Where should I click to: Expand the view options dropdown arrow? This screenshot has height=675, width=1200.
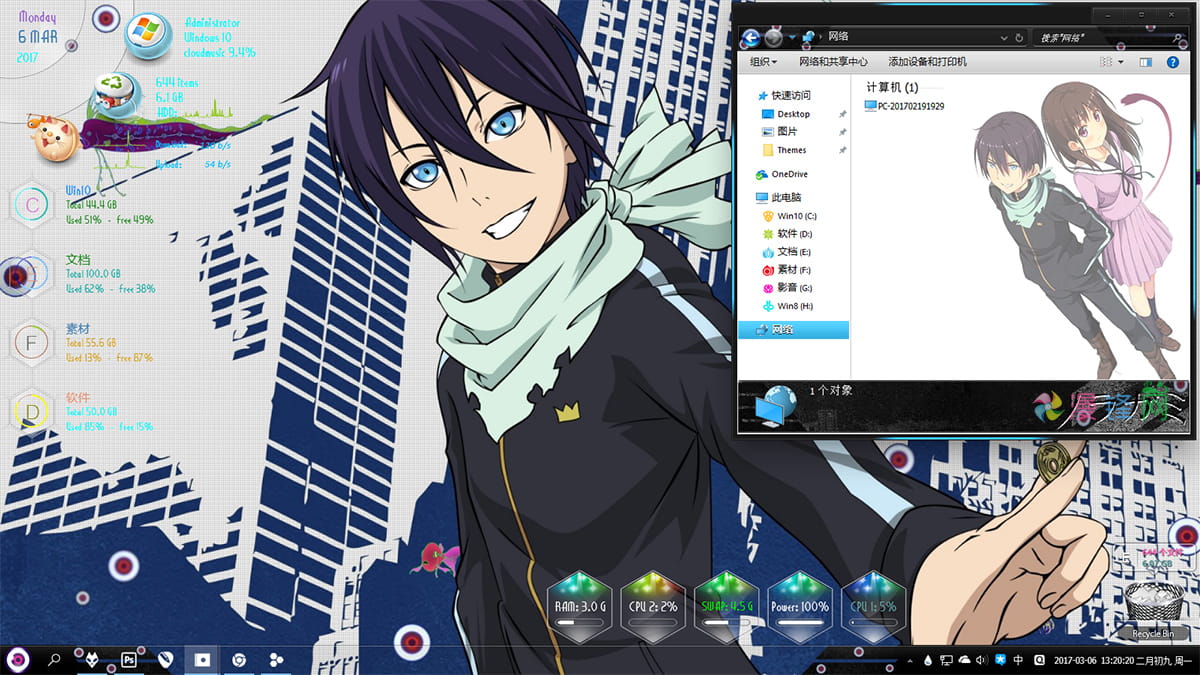(1121, 62)
